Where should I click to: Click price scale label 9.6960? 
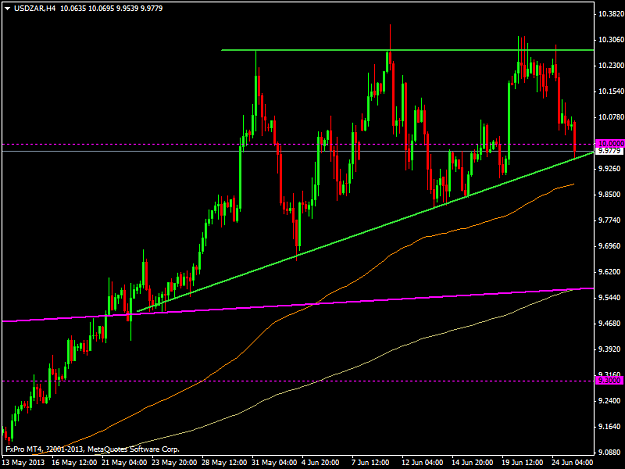[611, 246]
